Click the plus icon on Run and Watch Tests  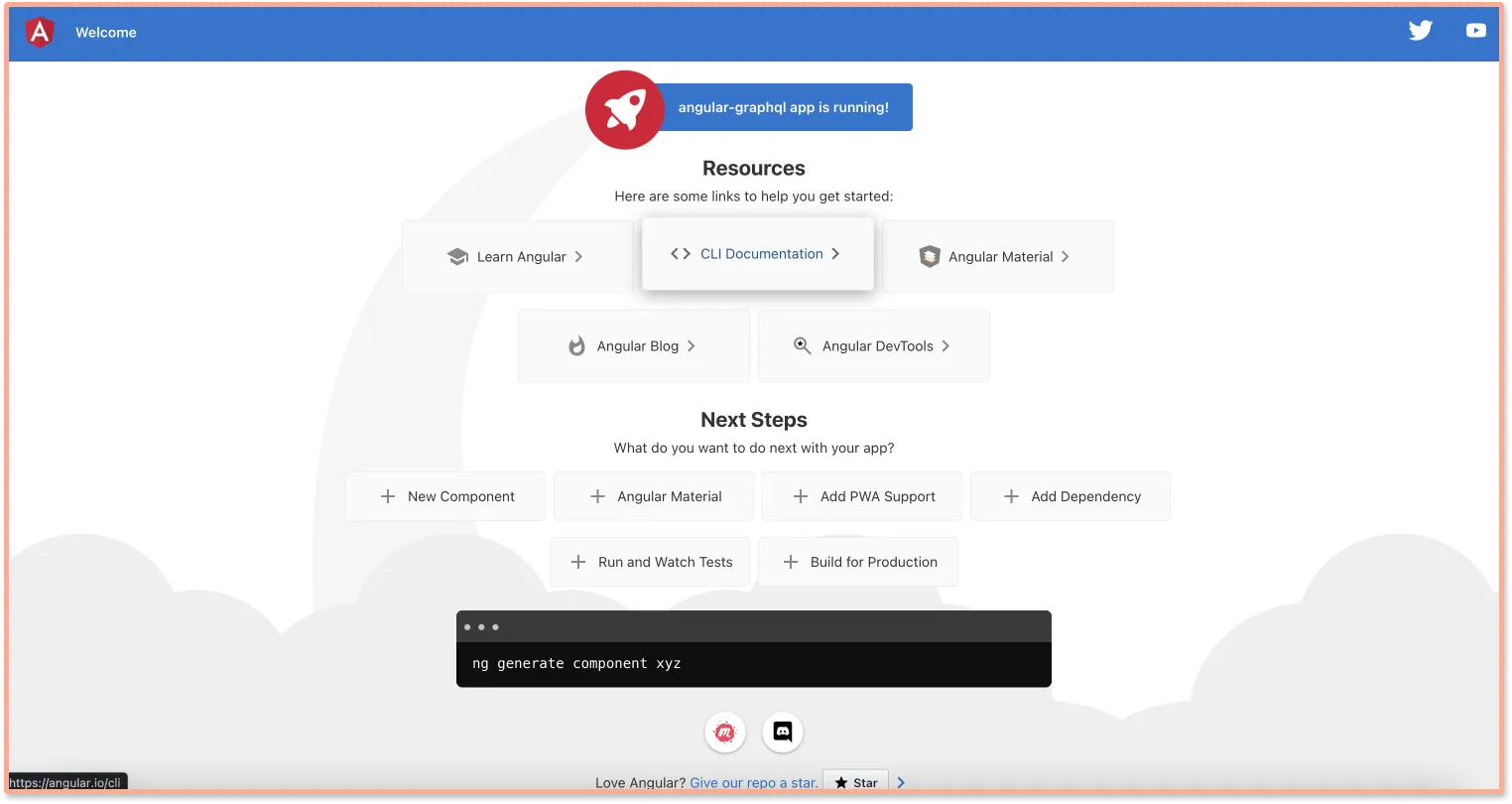point(578,562)
